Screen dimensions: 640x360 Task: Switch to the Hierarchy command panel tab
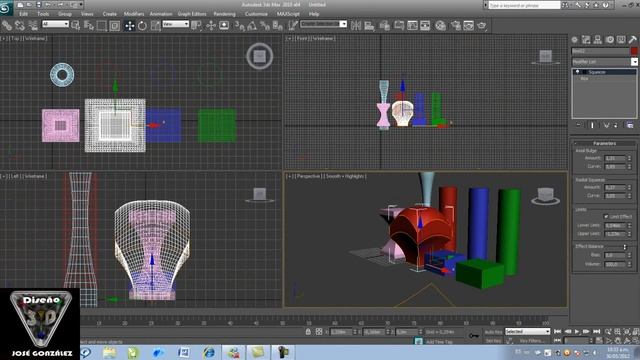tap(598, 40)
